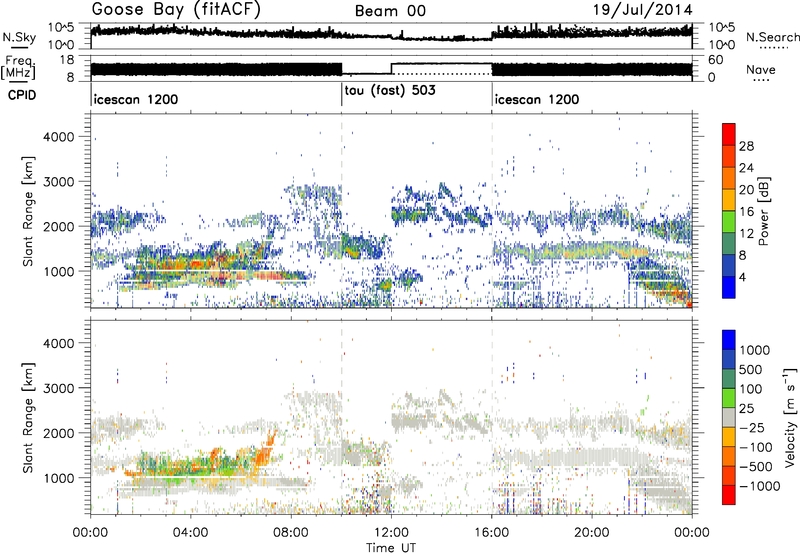Screen dimensions: 800x554
Task: Click the 'tau (fast) 503' CPID label
Action: click(390, 91)
